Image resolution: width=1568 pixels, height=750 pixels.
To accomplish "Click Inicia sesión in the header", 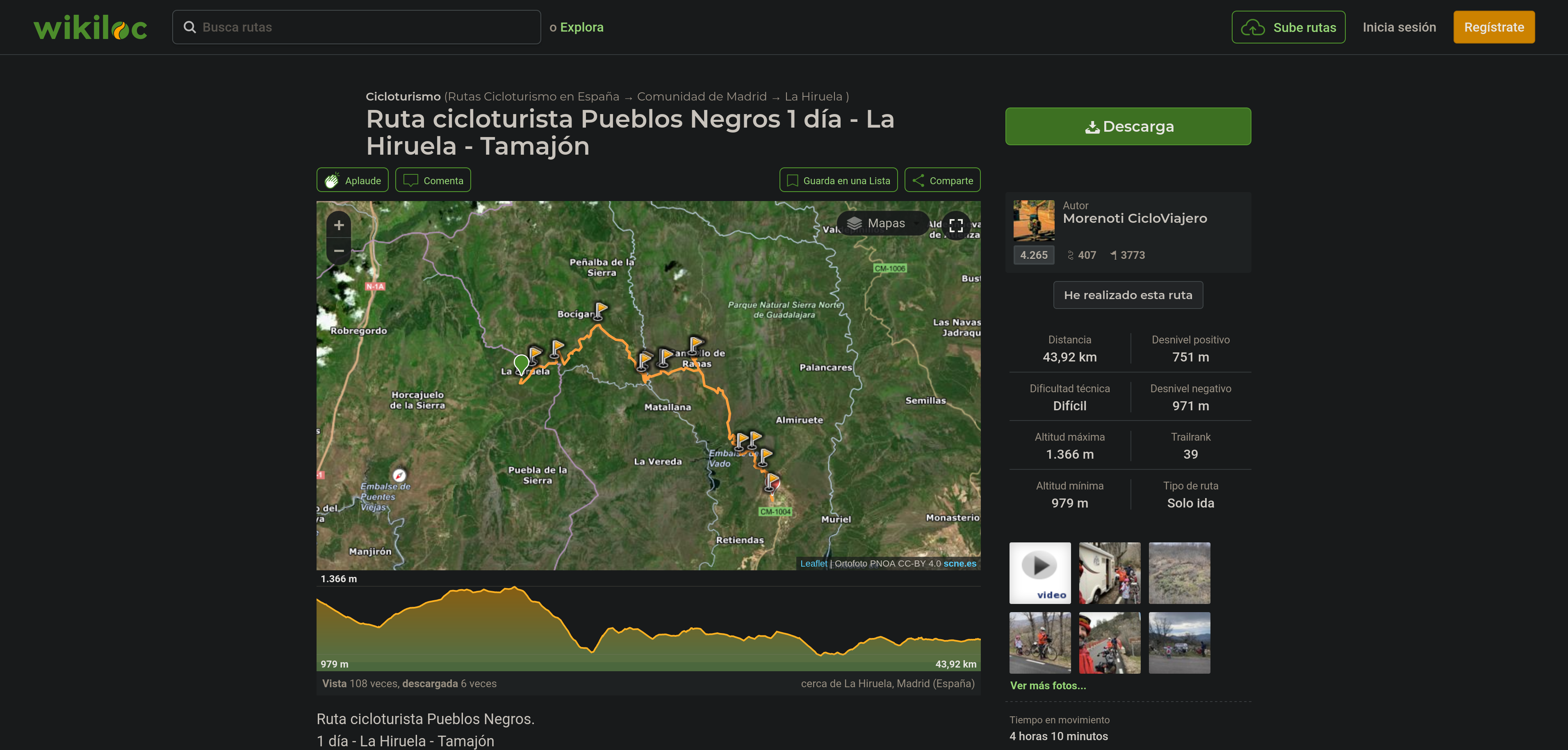I will coord(1399,27).
